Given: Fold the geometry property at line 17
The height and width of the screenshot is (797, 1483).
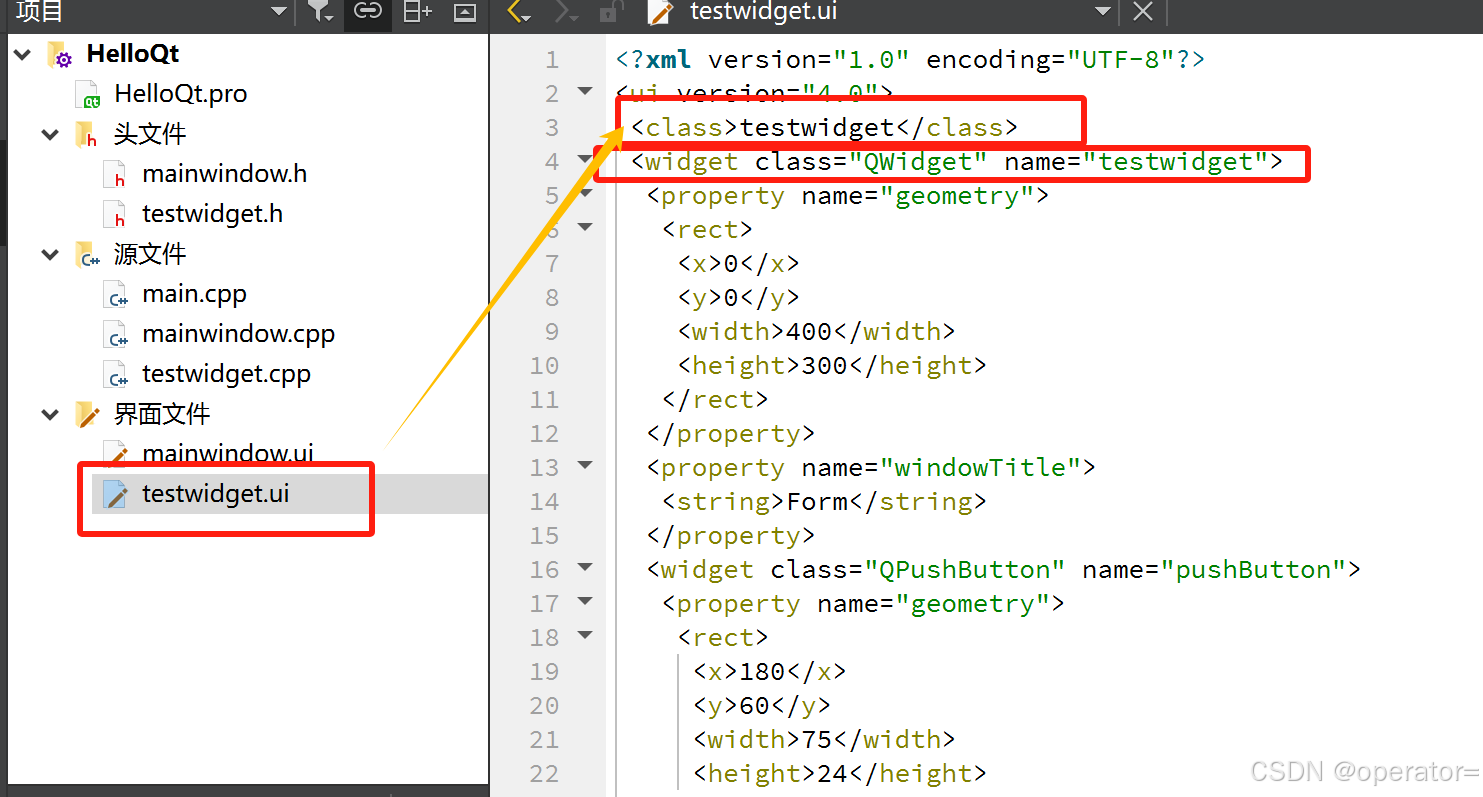Looking at the screenshot, I should (x=585, y=602).
